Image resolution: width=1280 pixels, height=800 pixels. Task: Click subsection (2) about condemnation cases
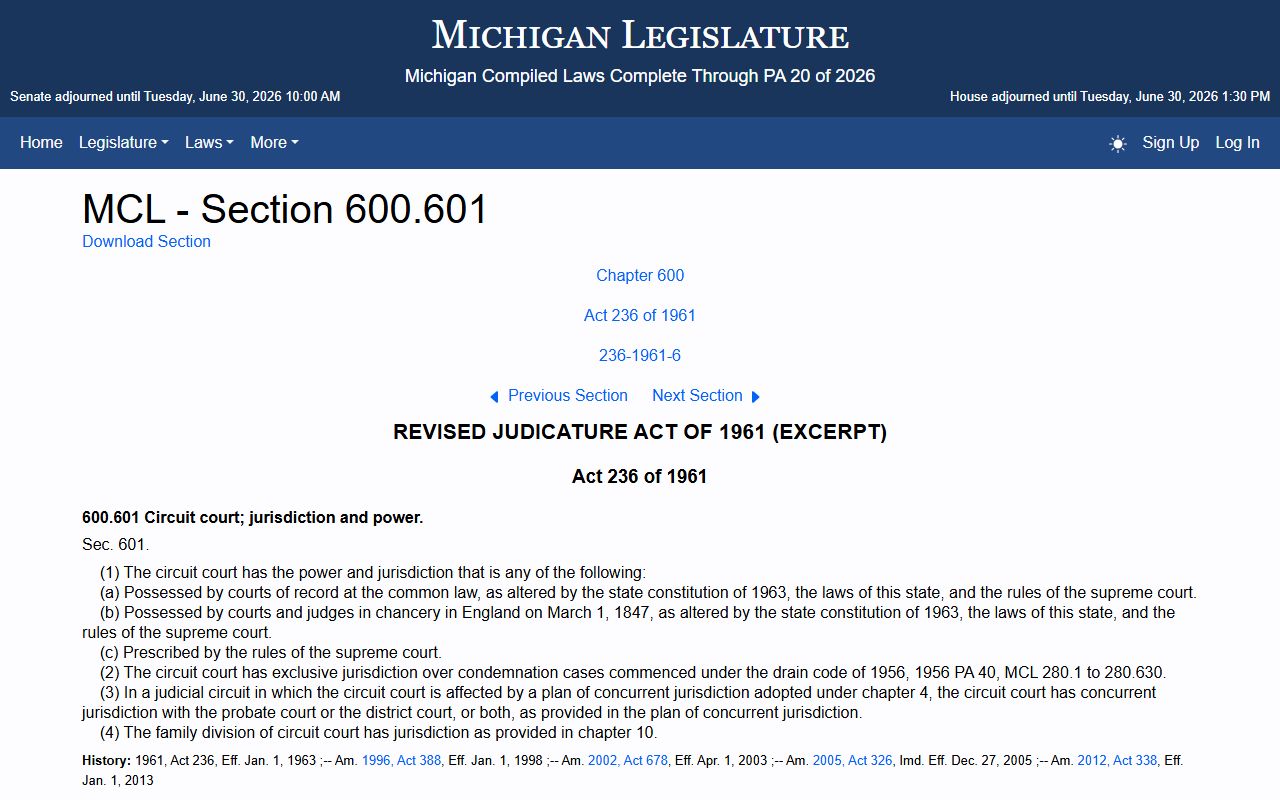point(633,673)
